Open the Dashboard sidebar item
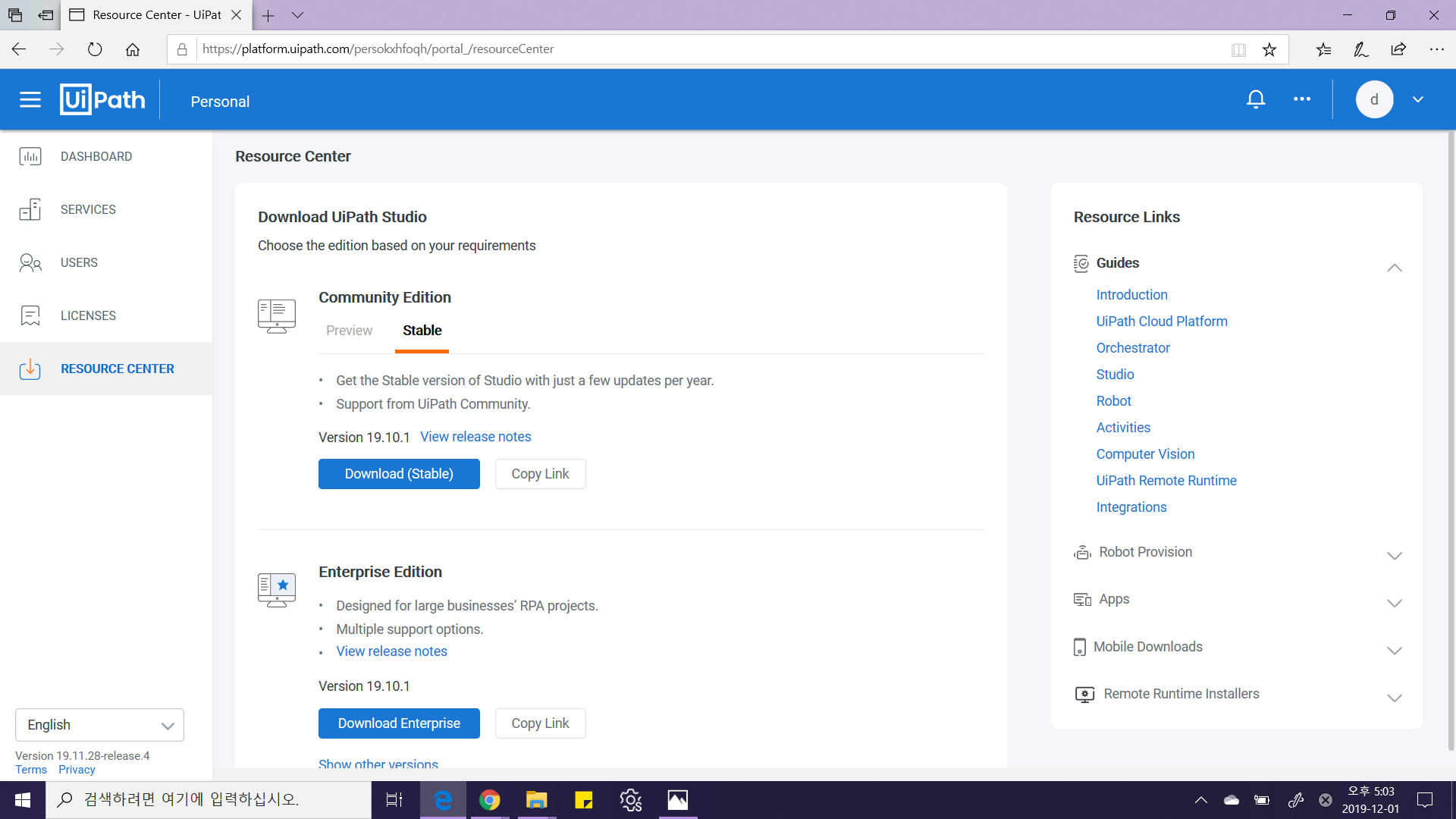Screen dimensions: 1456x819 [96, 156]
